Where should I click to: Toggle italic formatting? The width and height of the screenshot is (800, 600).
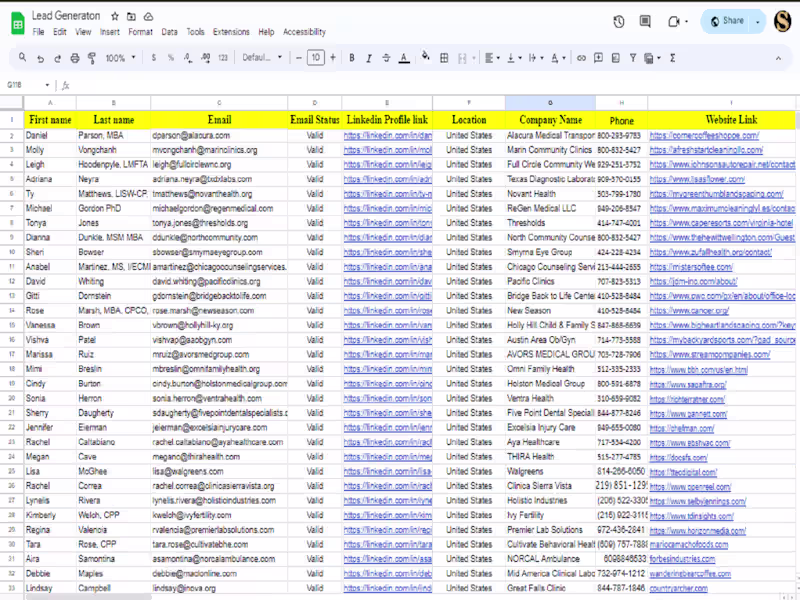pos(369,58)
